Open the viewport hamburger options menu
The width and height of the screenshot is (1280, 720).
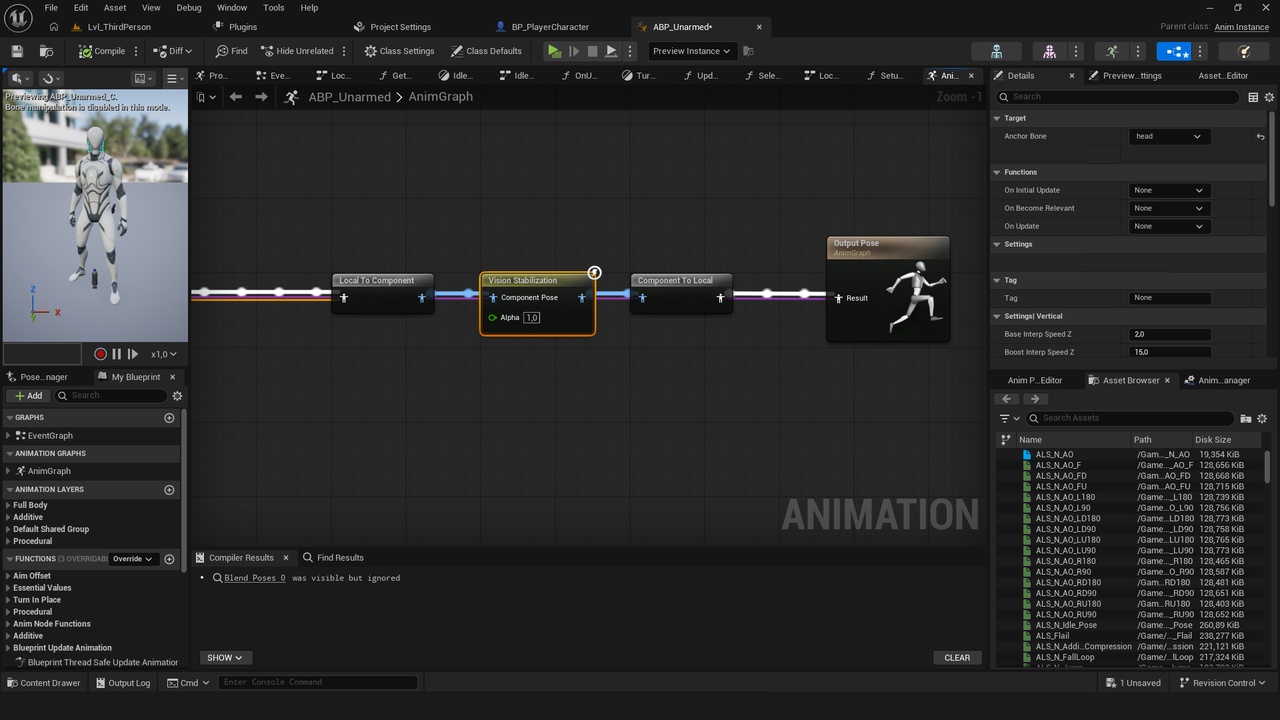pos(173,78)
